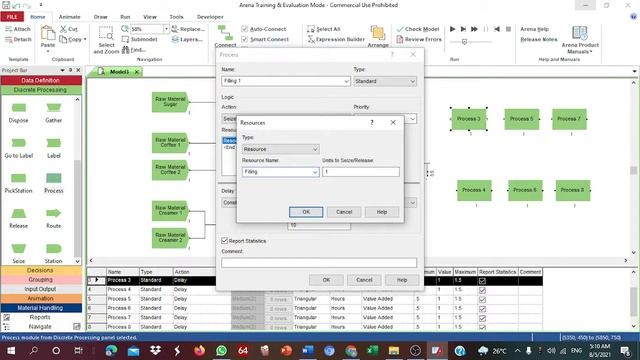Toggle Report Statistics for Process 3 row

[482, 281]
